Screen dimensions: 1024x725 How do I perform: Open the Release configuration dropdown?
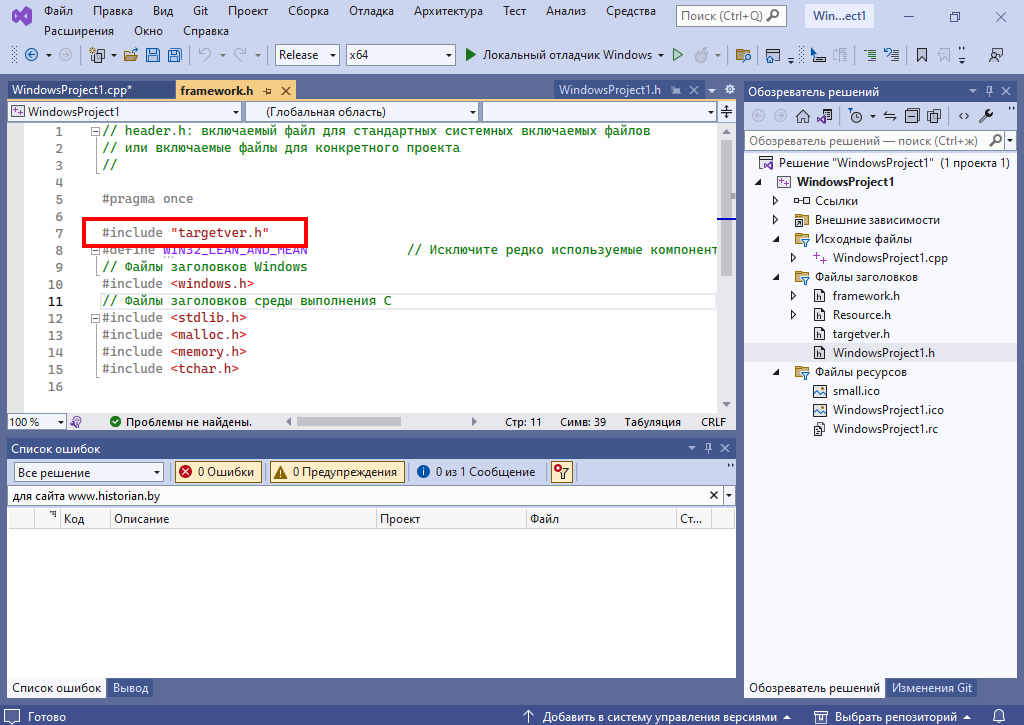tap(308, 55)
